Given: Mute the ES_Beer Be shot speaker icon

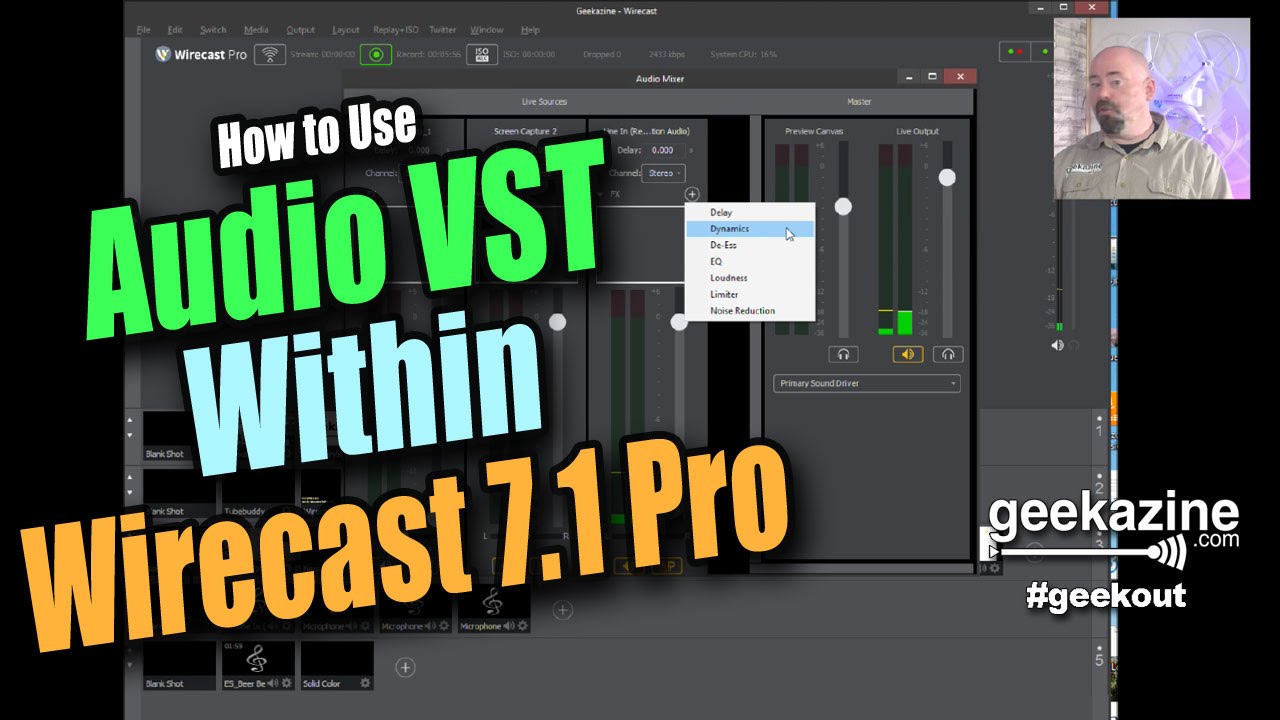Looking at the screenshot, I should (x=273, y=683).
